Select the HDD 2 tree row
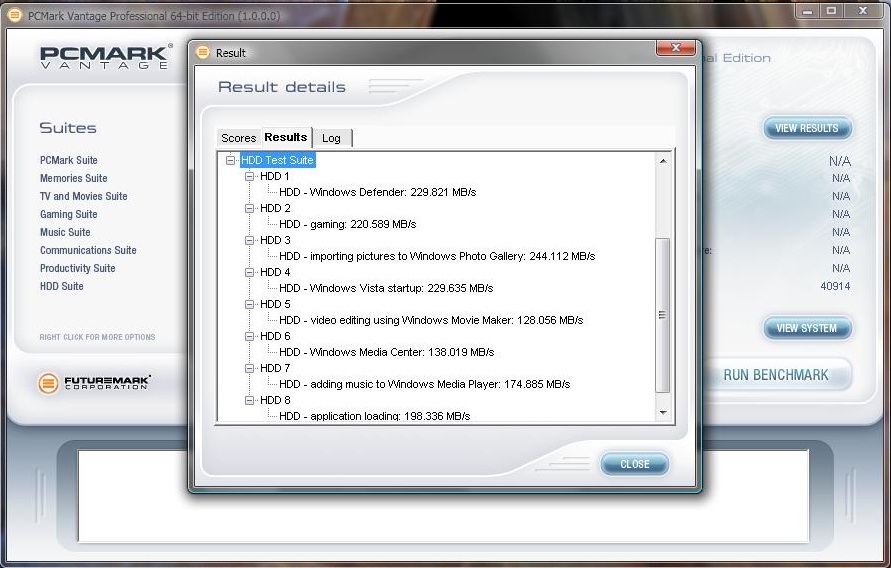This screenshot has width=891, height=568. [275, 208]
